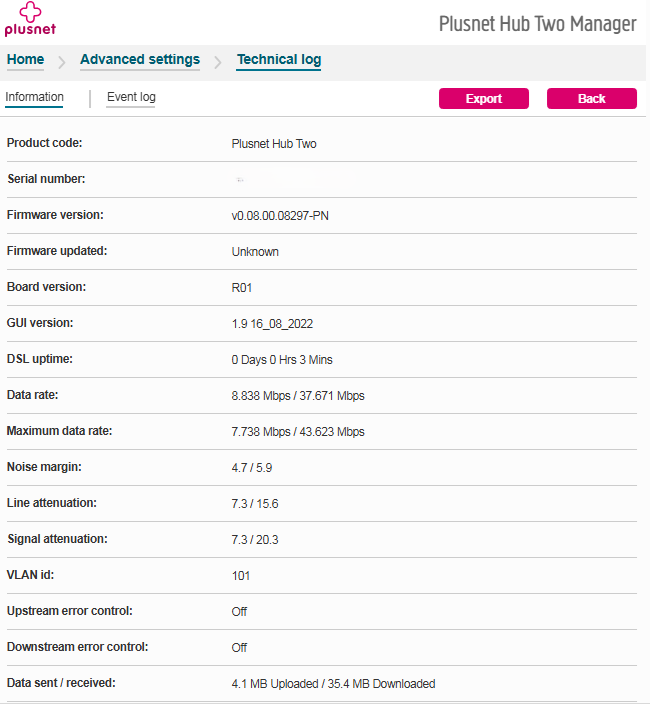Click the Data sent / received value
The image size is (650, 704).
click(333, 684)
